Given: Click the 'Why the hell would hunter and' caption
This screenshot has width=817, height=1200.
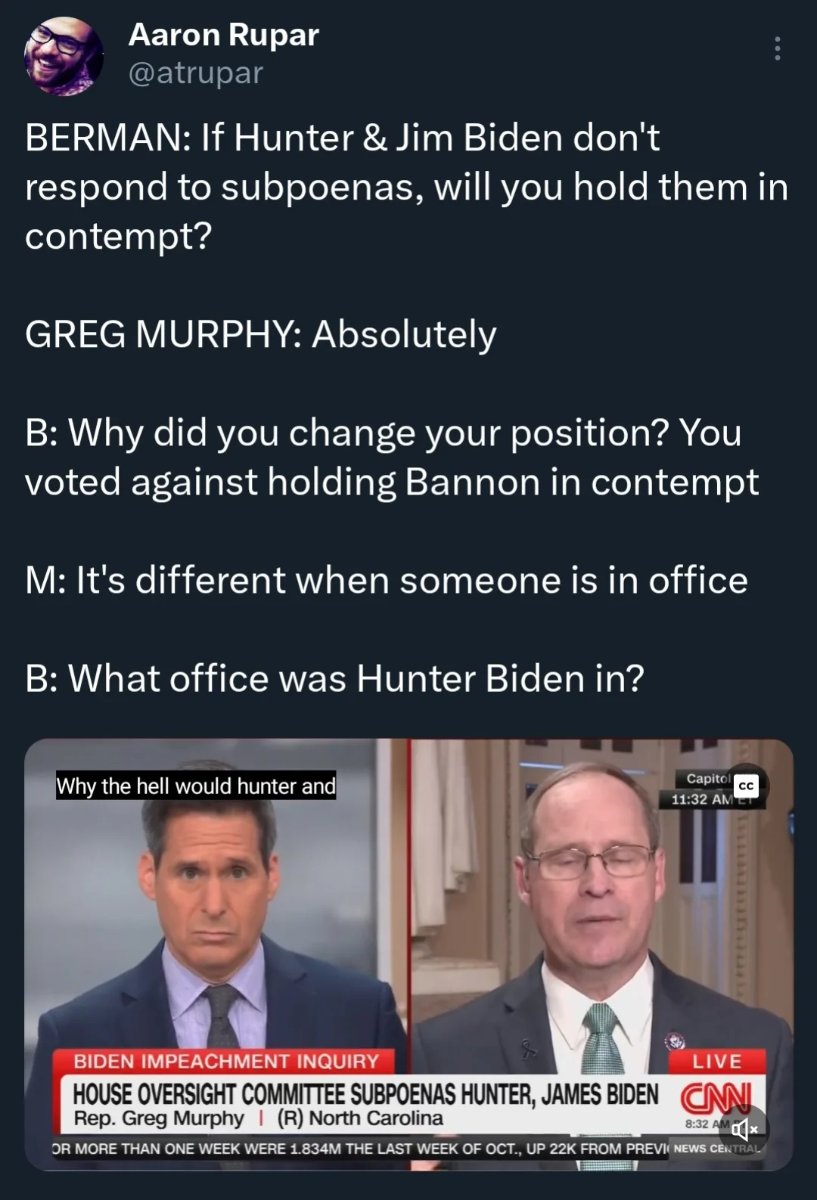Looking at the screenshot, I should point(196,786).
